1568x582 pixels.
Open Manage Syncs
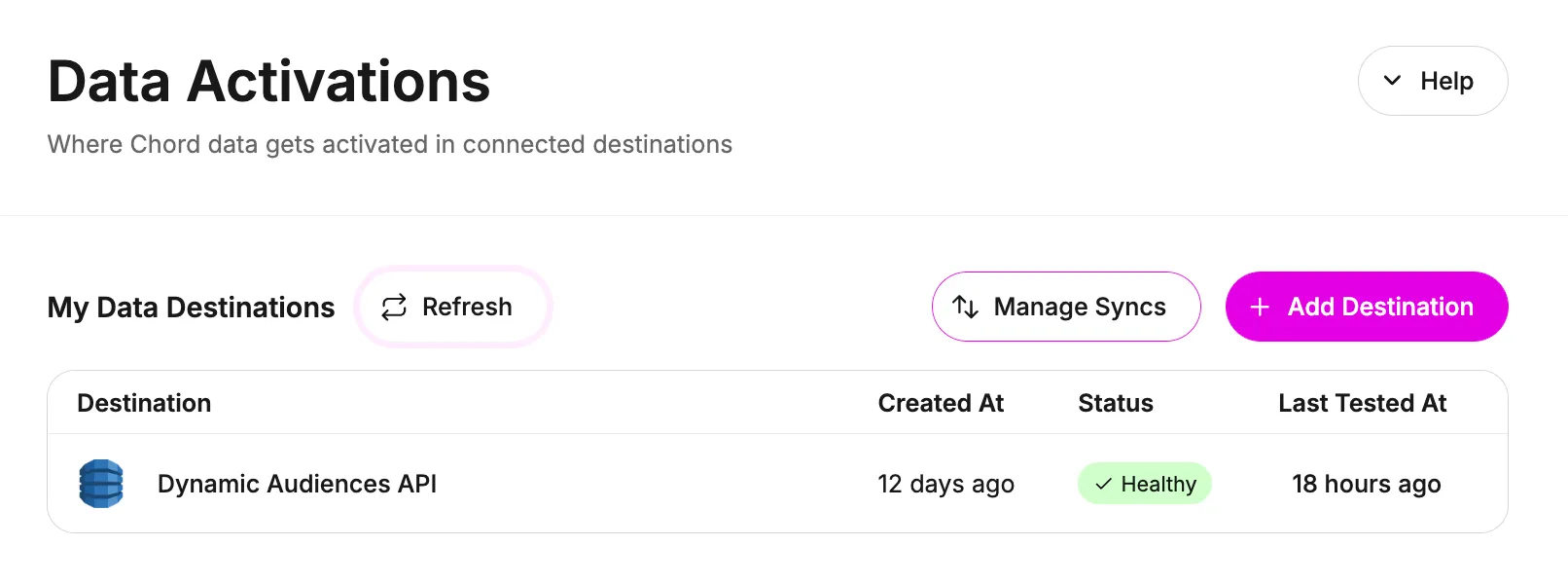(x=1066, y=307)
